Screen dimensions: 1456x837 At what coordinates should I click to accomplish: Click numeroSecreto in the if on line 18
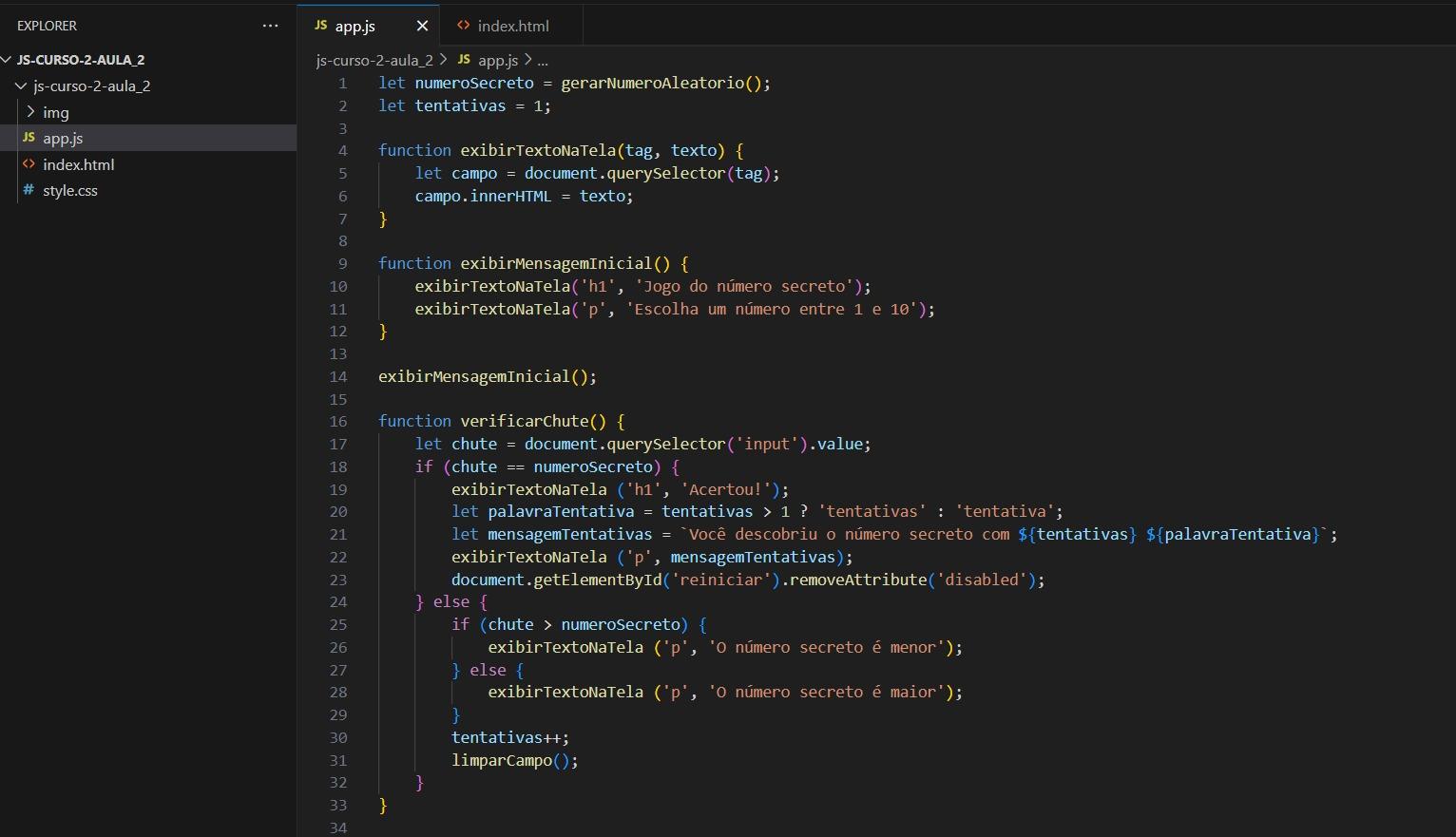pyautogui.click(x=593, y=466)
